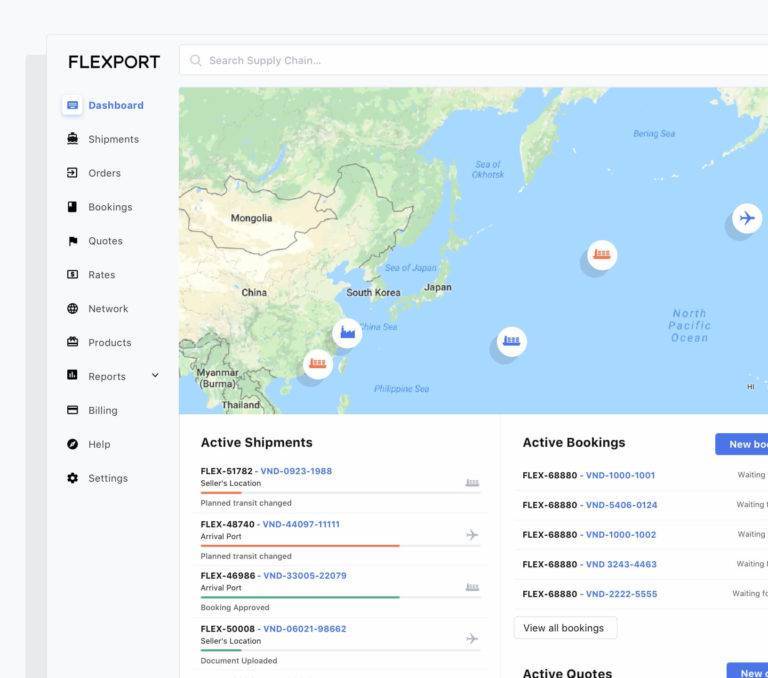Screen dimensions: 768x678
Task: Expand the Reports menu chevron
Action: tap(155, 376)
